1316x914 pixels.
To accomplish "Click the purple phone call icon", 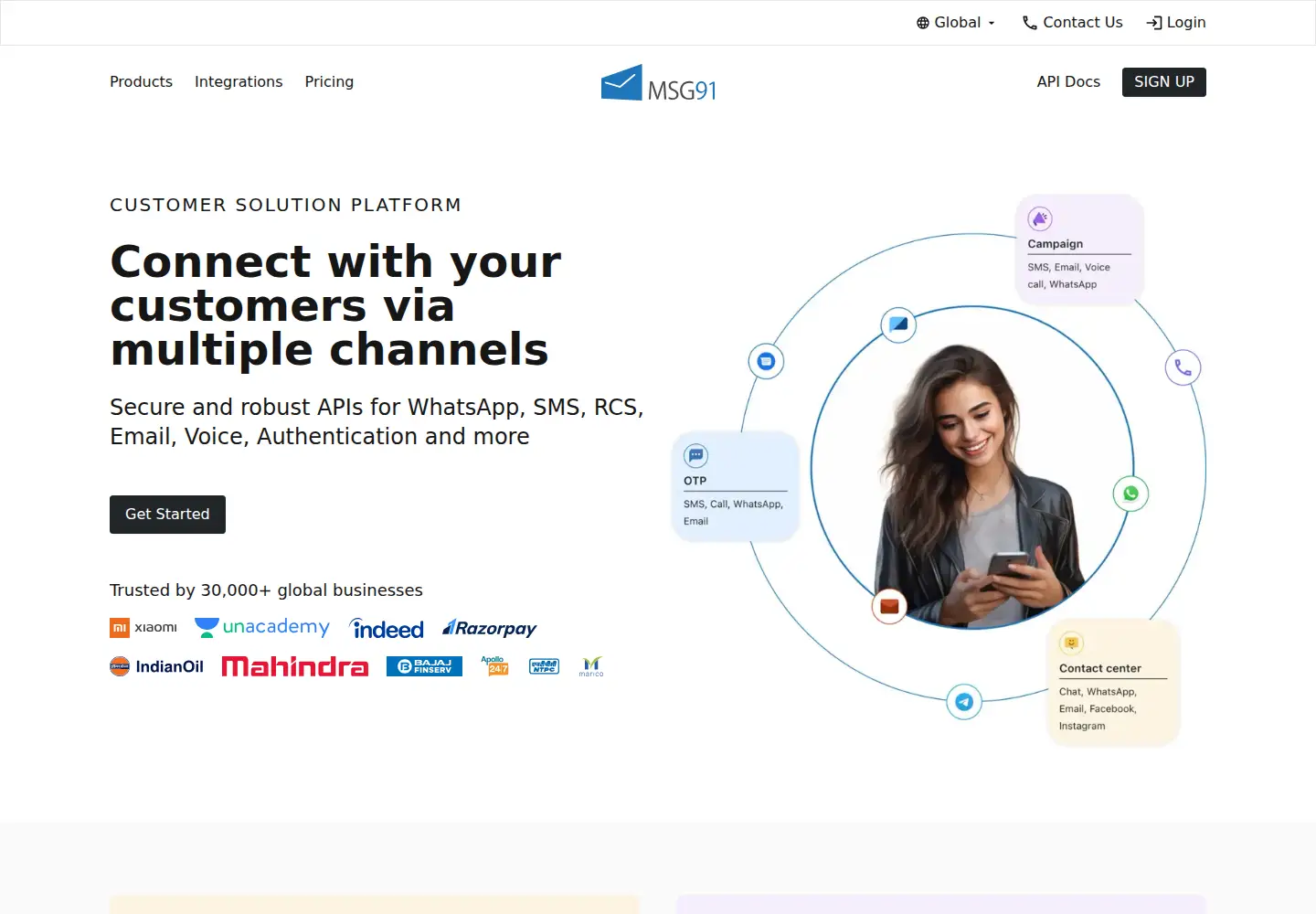I will point(1183,367).
